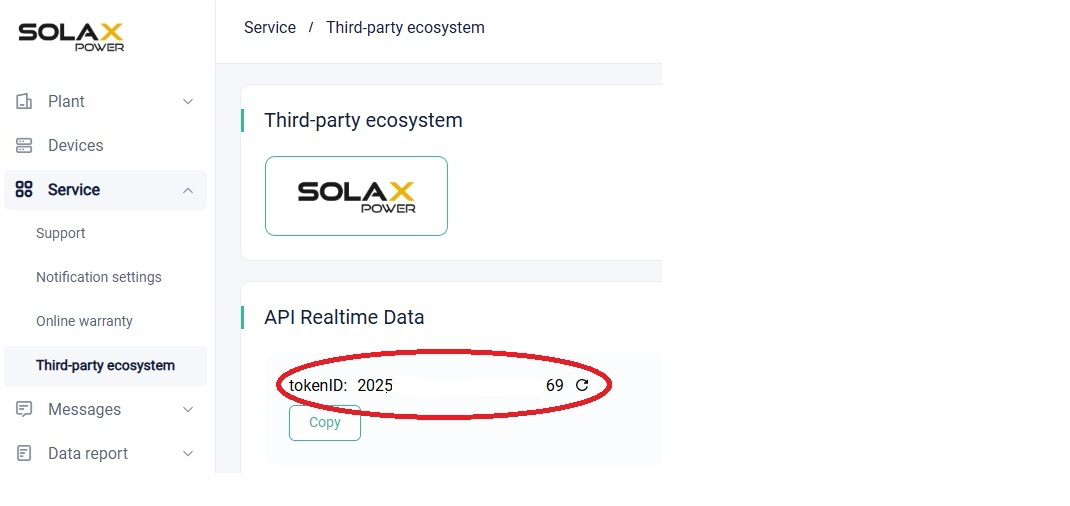
Task: Click the Third-party ecosystem breadcrumb
Action: [405, 28]
